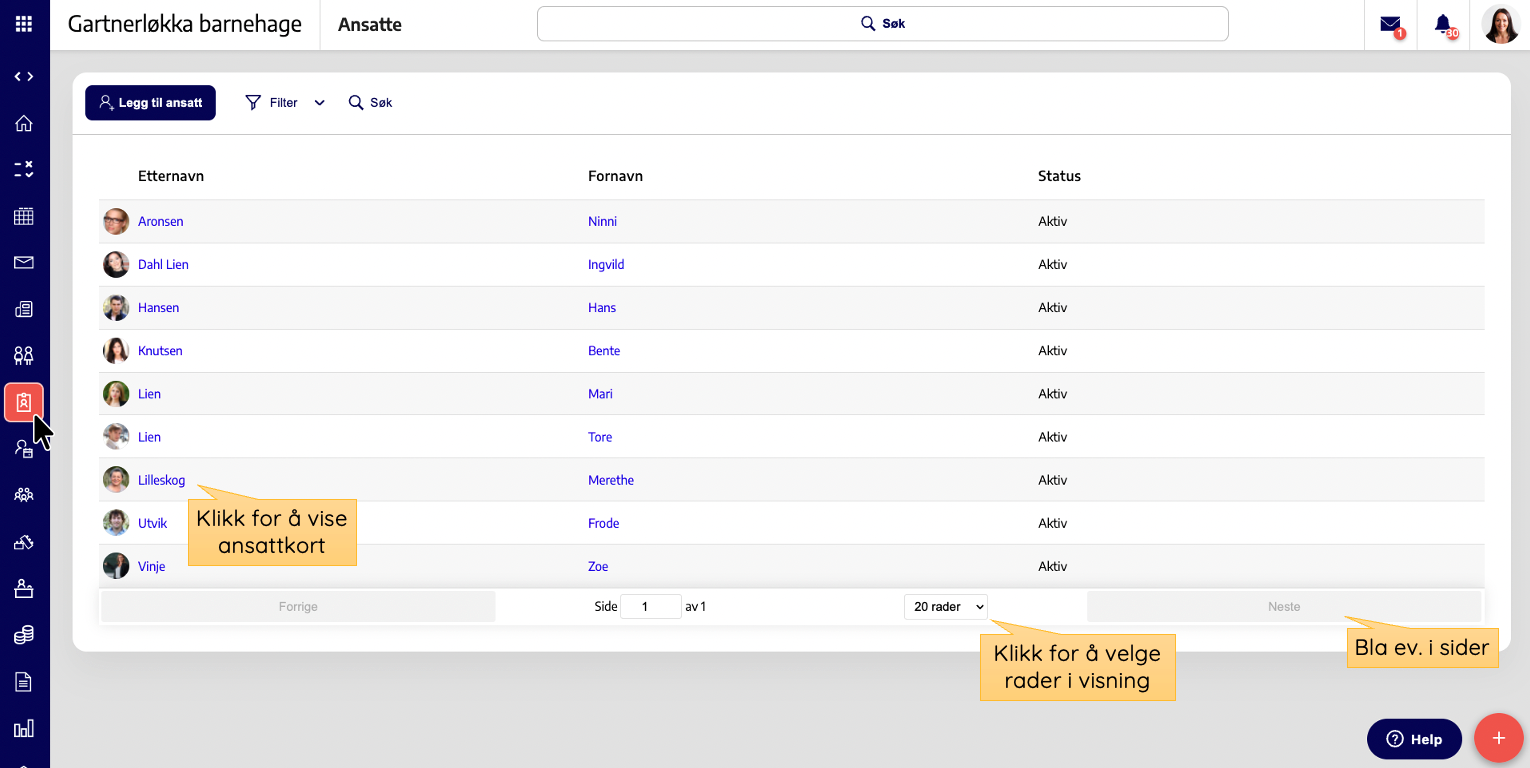The image size is (1530, 768).
Task: Open the notifications bell icon
Action: (1444, 25)
